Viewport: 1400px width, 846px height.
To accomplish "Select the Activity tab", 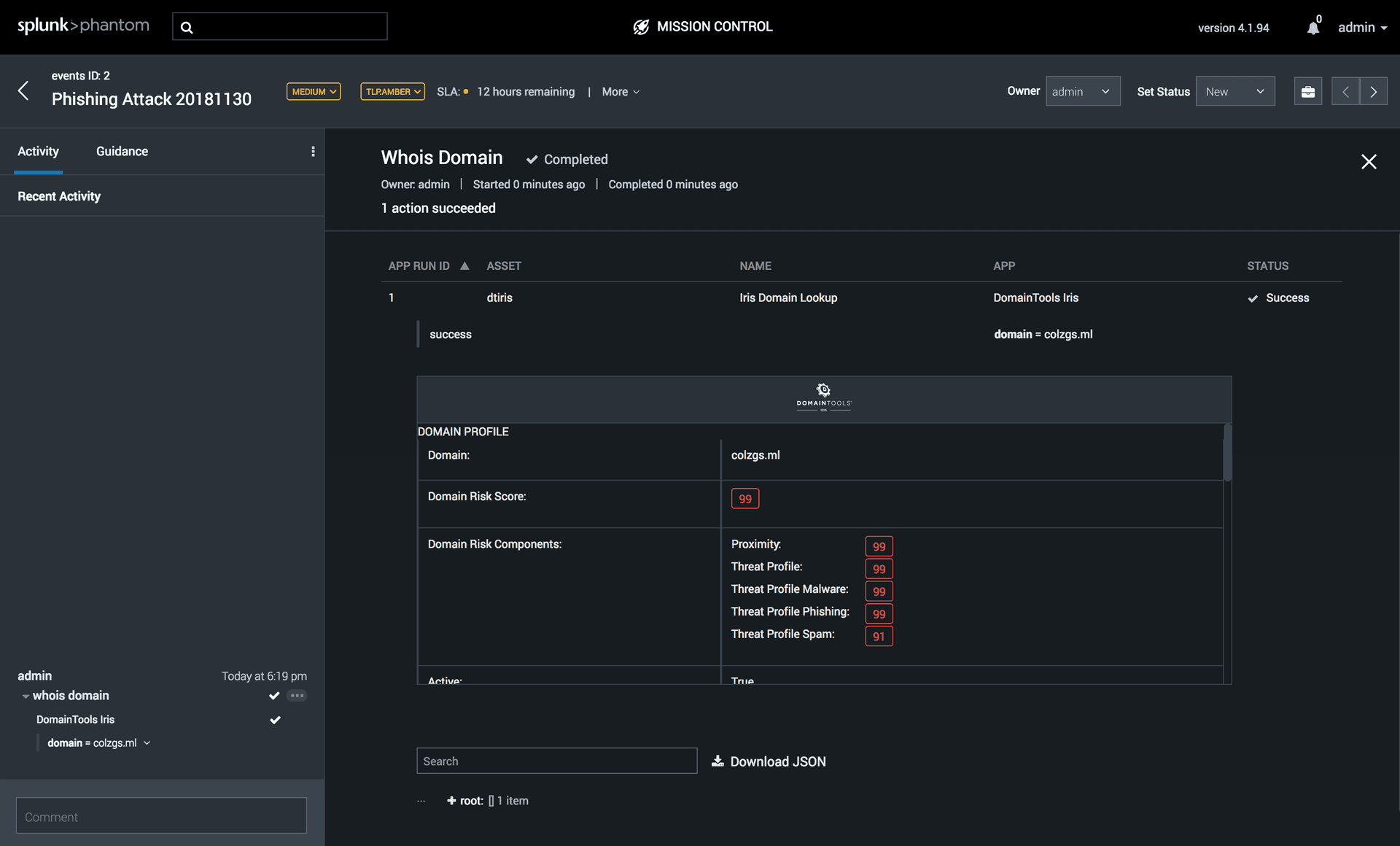I will 38,151.
